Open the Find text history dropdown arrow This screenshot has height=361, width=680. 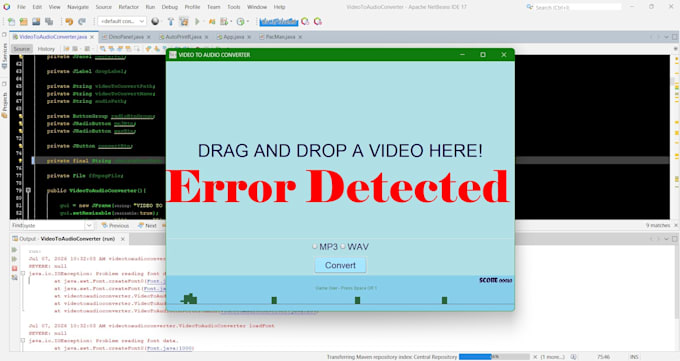point(89,225)
